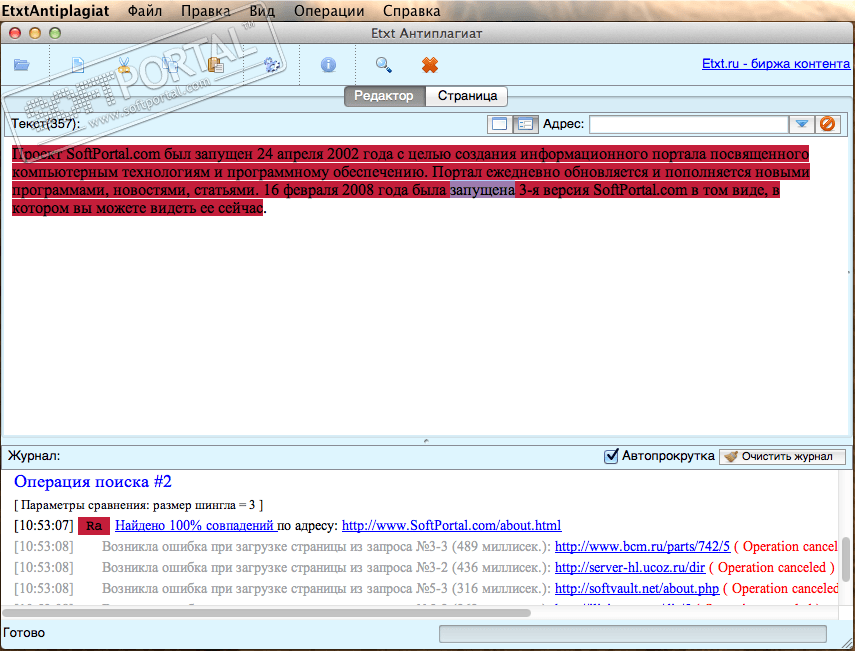
Task: Click the new document icon
Action: pyautogui.click(x=78, y=65)
